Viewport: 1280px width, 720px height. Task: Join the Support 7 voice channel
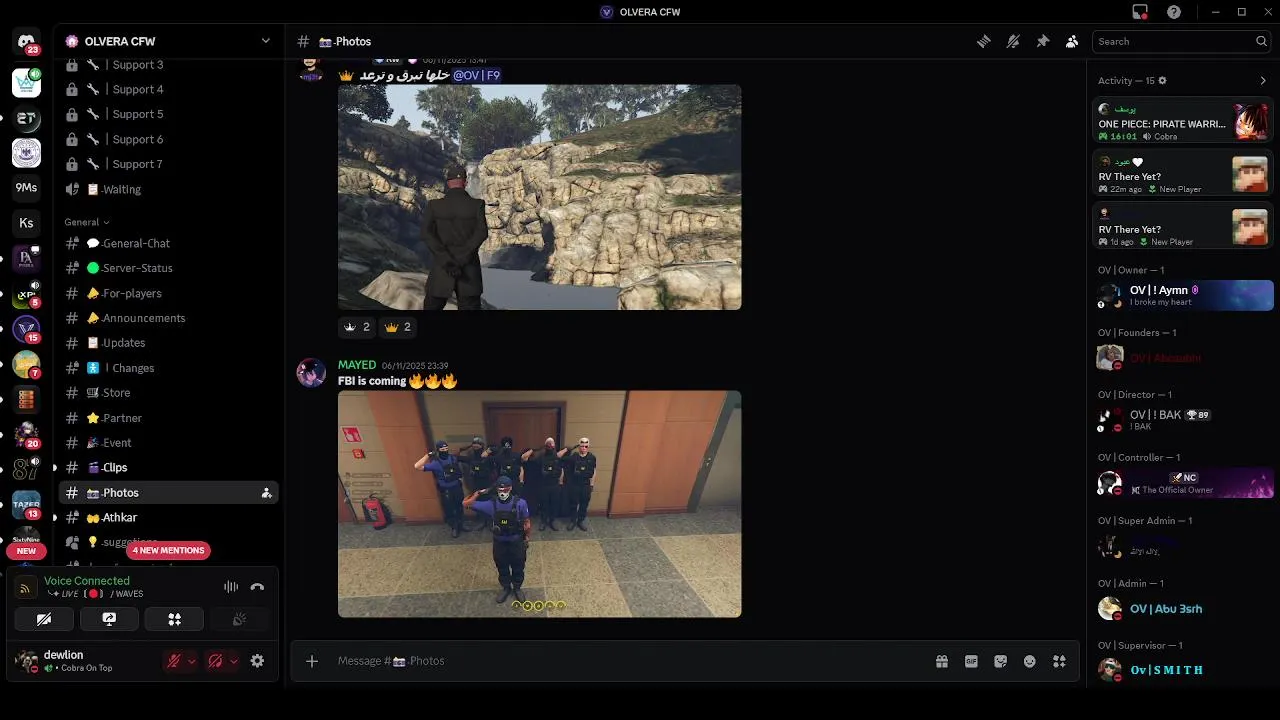167,164
